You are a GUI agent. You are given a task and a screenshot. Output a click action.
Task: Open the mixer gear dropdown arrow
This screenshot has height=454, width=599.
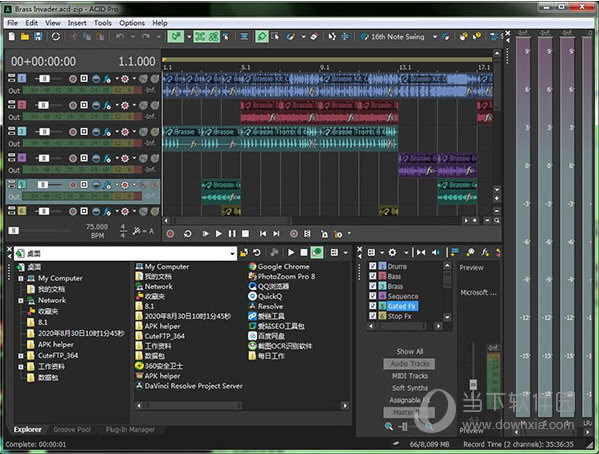(406, 253)
